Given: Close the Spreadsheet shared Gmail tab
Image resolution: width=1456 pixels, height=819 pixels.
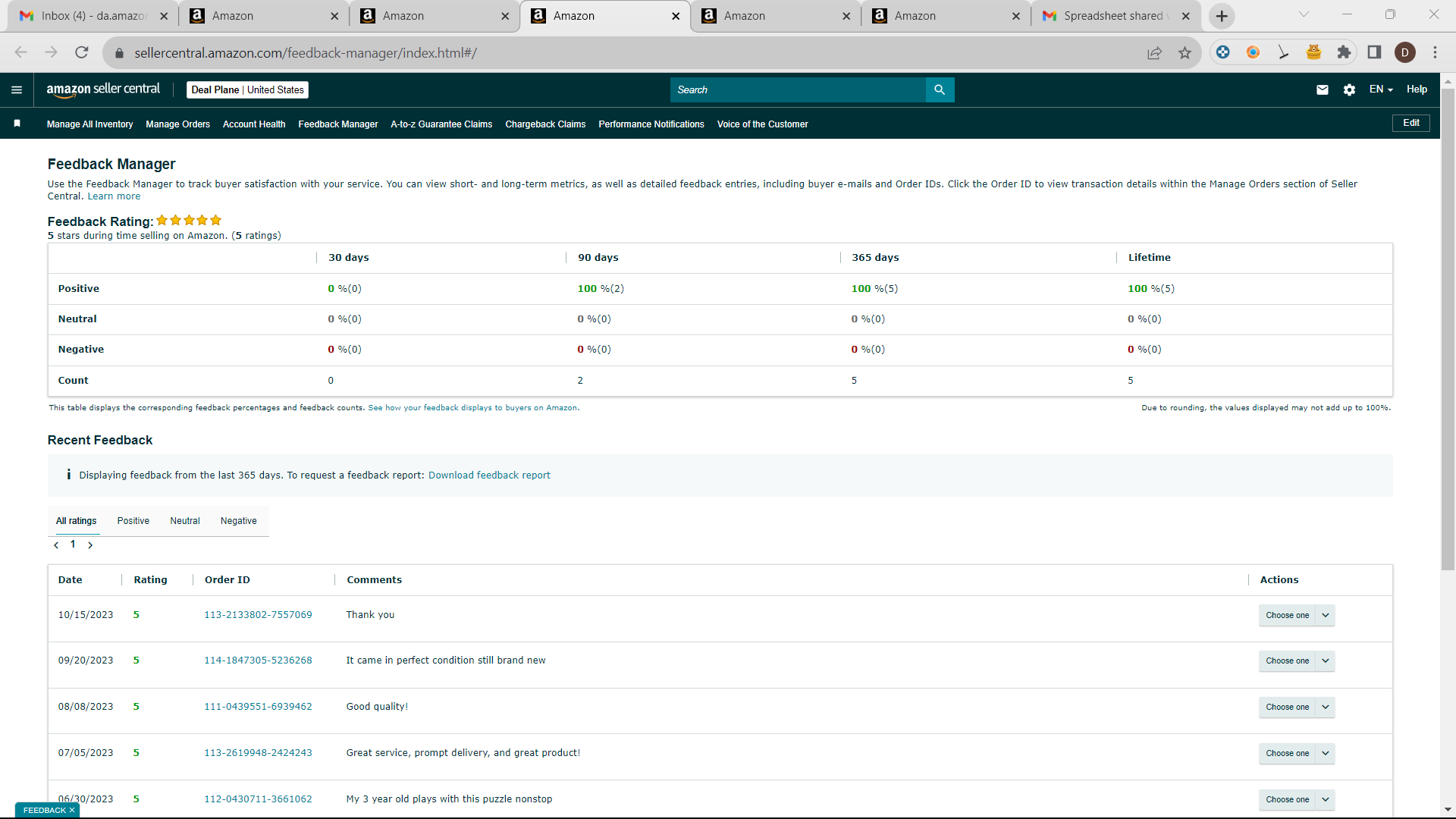Looking at the screenshot, I should (x=1186, y=16).
